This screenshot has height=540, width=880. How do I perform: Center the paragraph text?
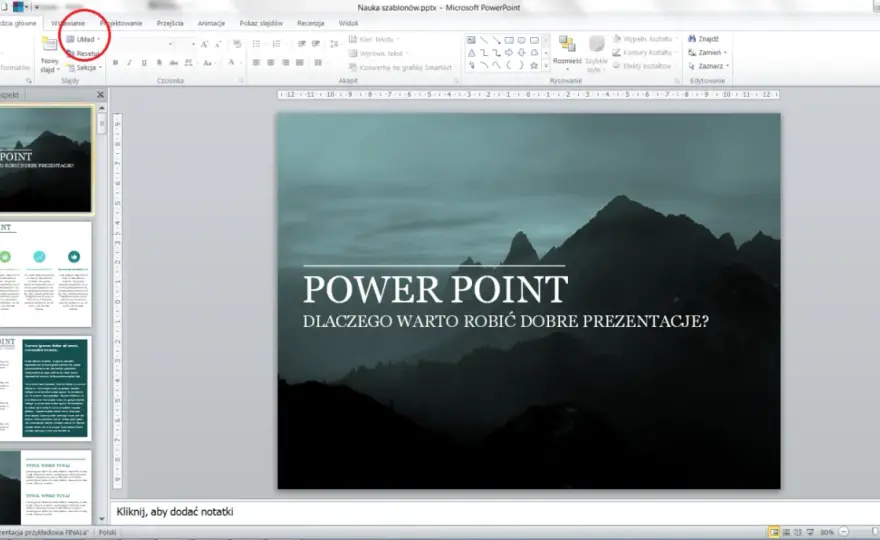(x=271, y=63)
